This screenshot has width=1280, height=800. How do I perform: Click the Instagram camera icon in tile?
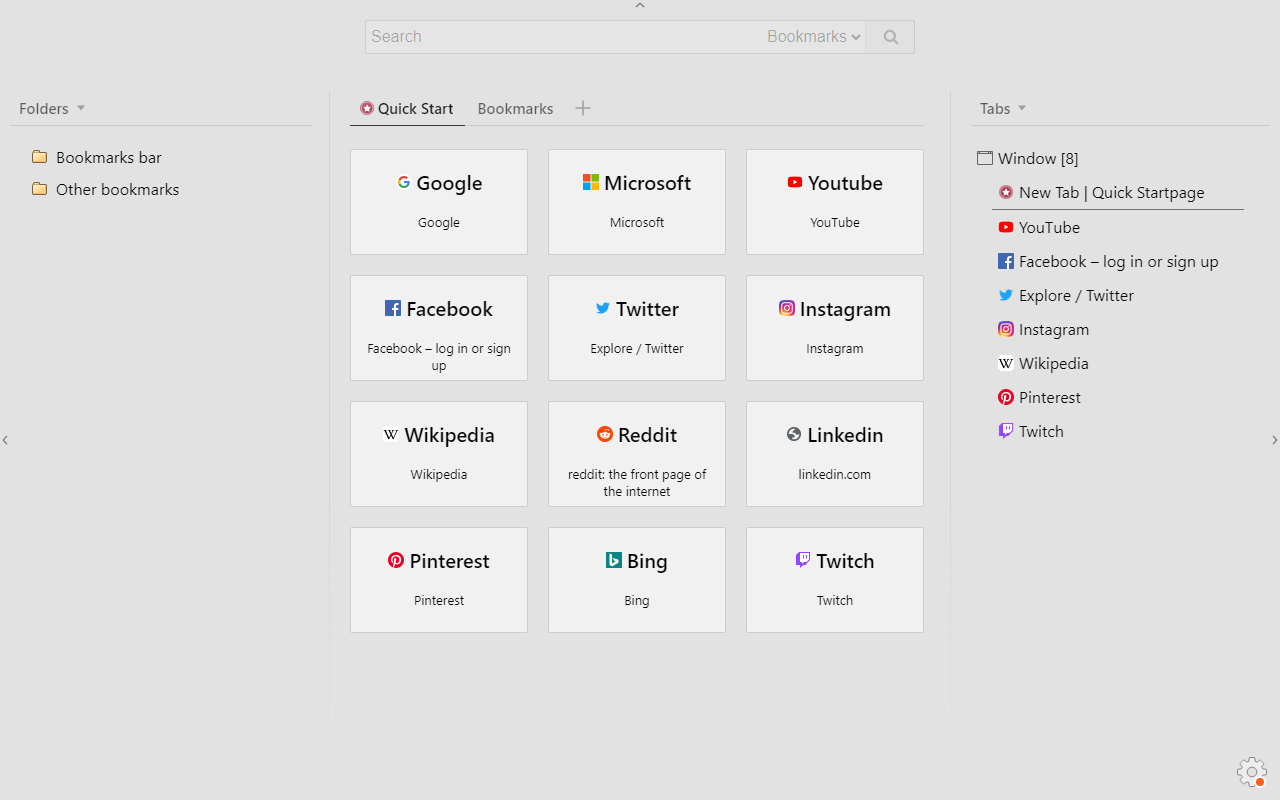point(787,308)
